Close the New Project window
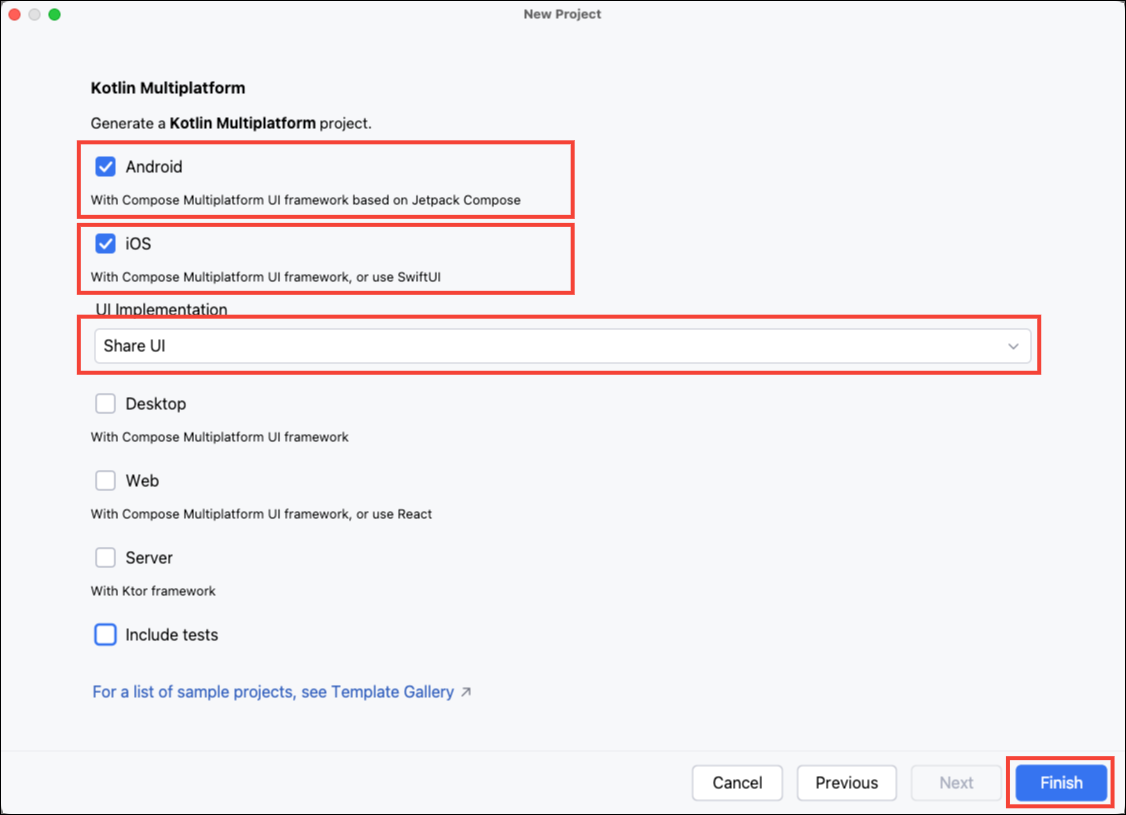Image resolution: width=1126 pixels, height=815 pixels. coord(15,15)
